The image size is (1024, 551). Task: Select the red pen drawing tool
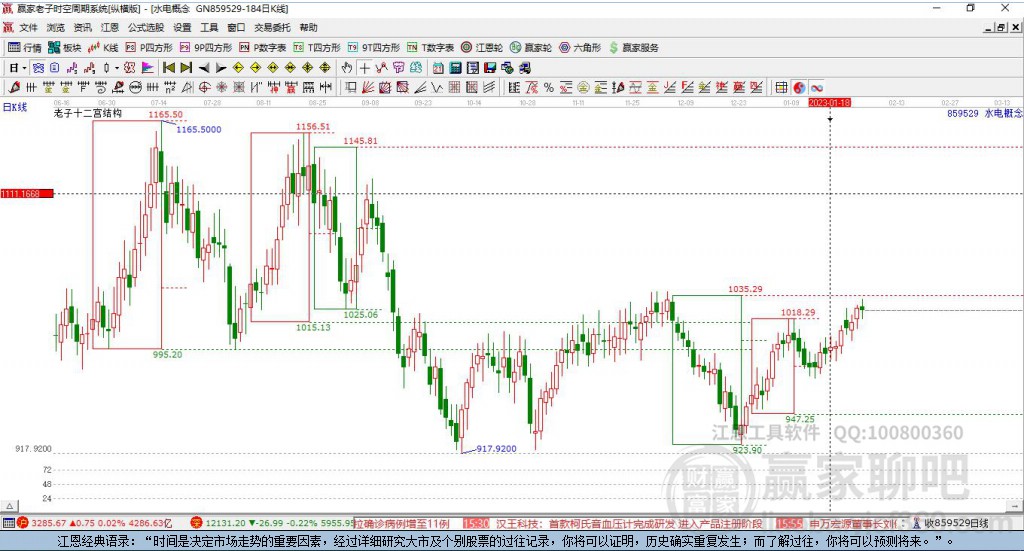(14, 87)
